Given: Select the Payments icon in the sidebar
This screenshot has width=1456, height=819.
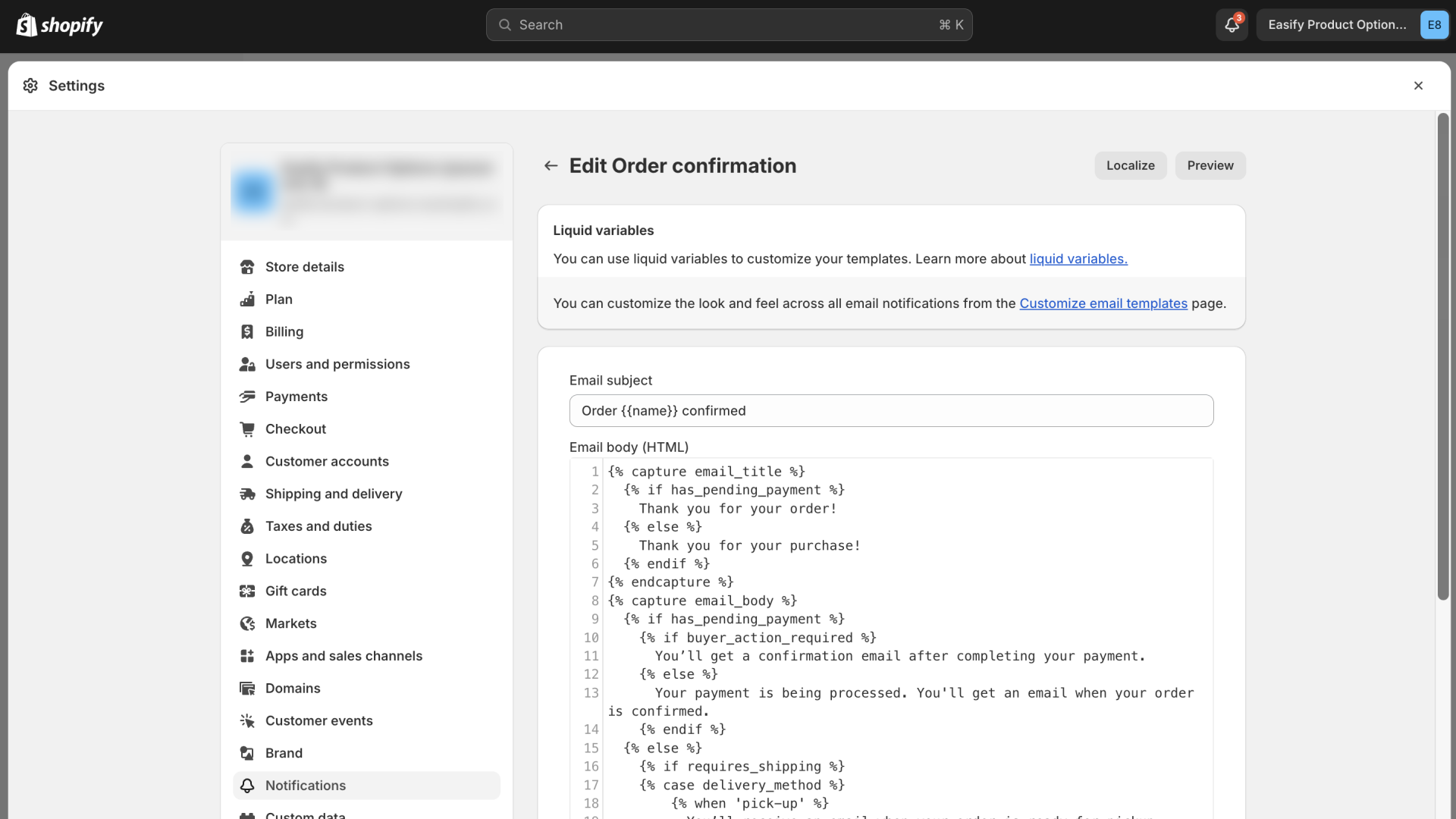Looking at the screenshot, I should click(248, 397).
